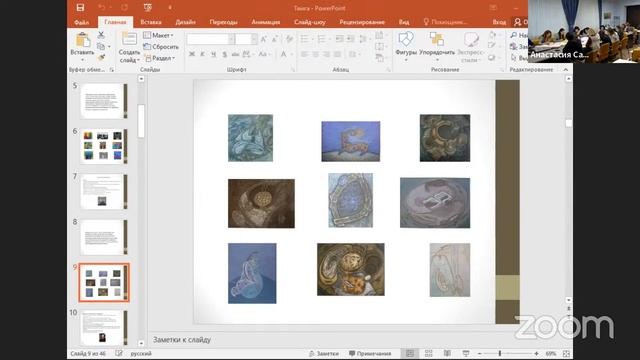Open the Файл tab
Screen dimensions: 640x360
click(x=82, y=22)
